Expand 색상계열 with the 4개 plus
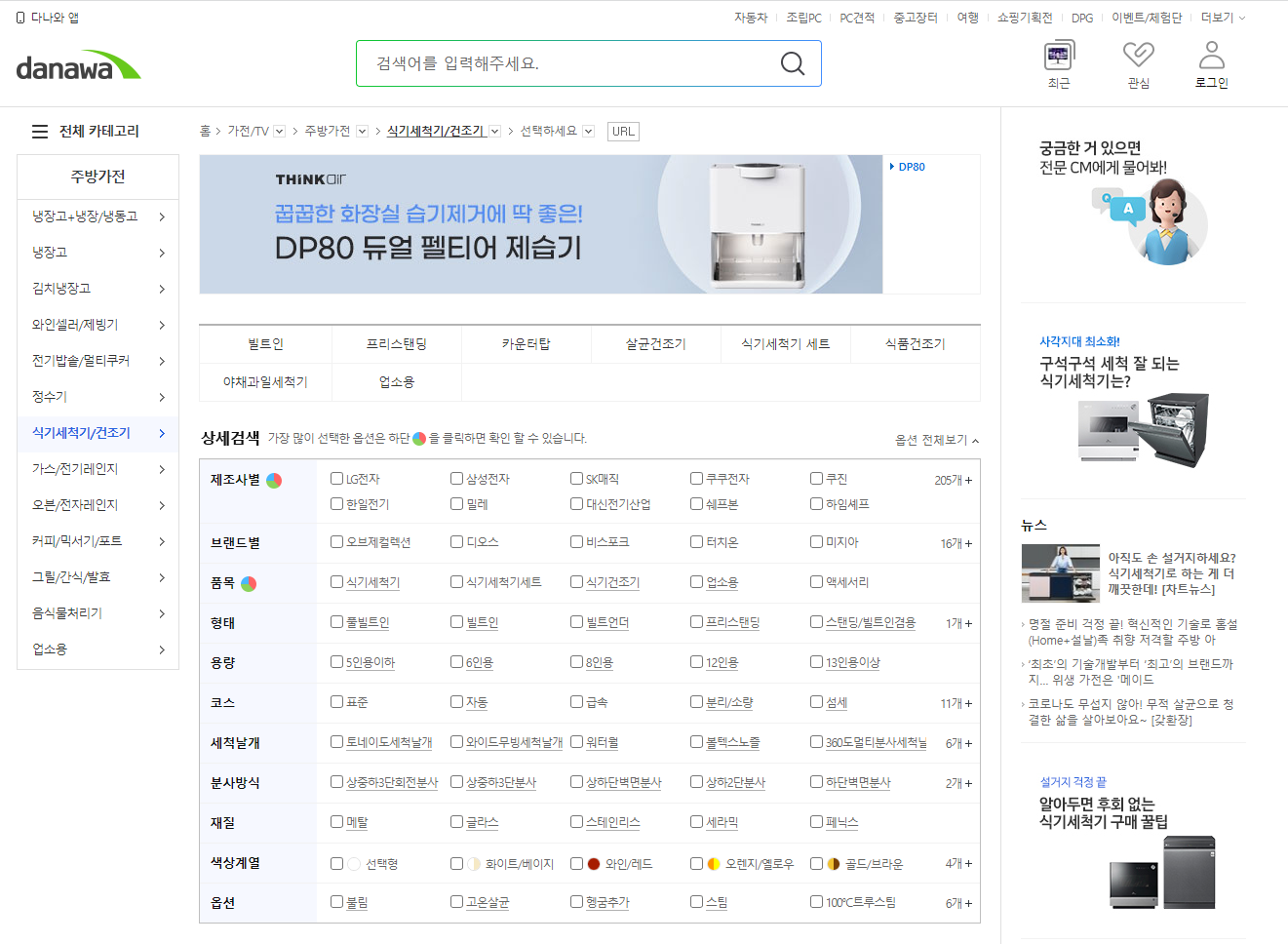 click(958, 864)
